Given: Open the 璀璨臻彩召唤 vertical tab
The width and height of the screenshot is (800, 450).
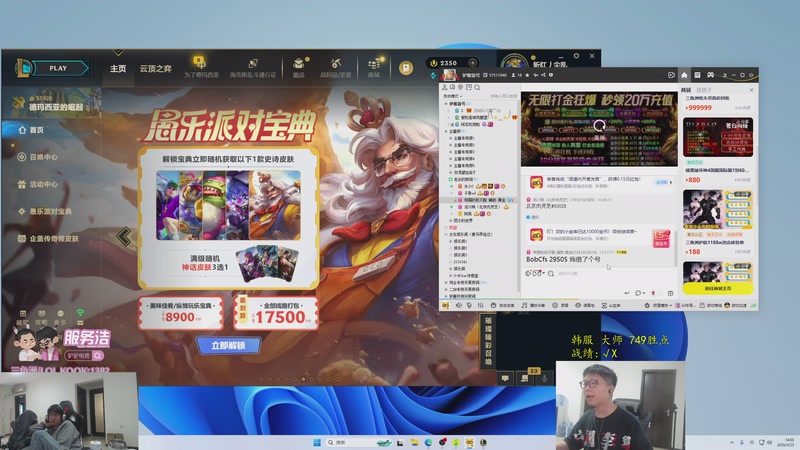Looking at the screenshot, I should pyautogui.click(x=488, y=341).
